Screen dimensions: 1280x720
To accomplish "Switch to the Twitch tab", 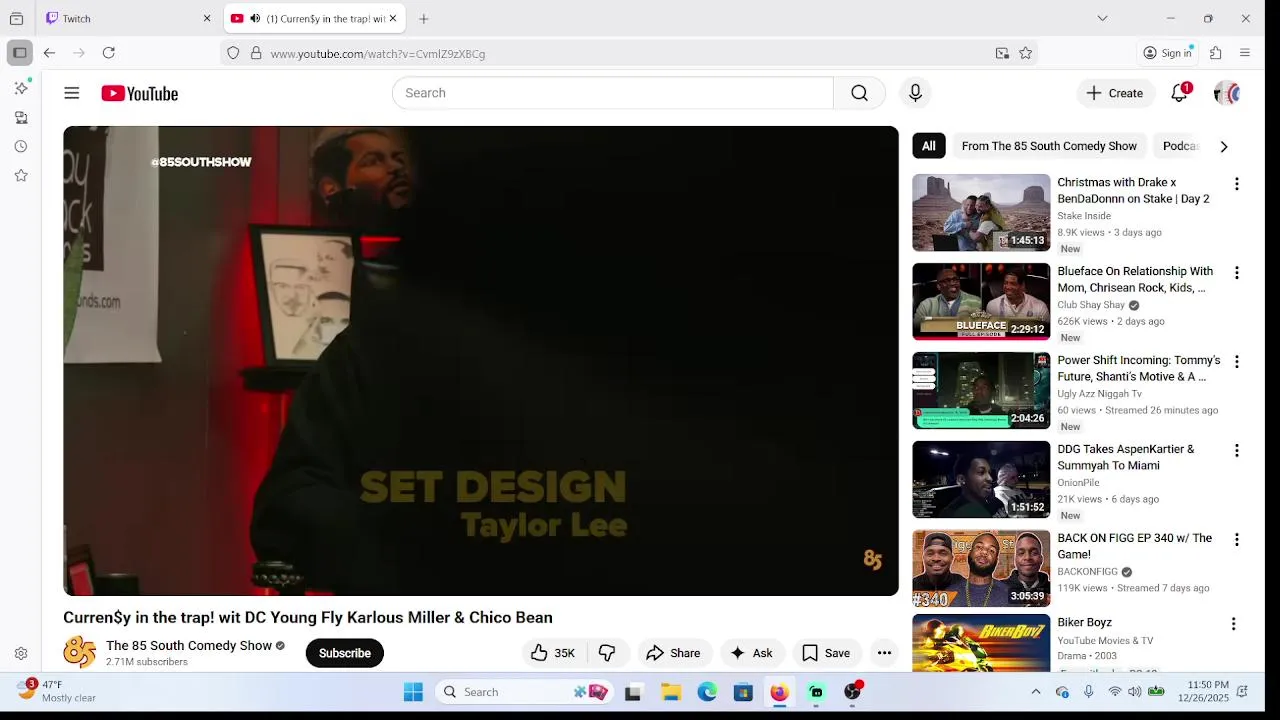I will tap(128, 18).
